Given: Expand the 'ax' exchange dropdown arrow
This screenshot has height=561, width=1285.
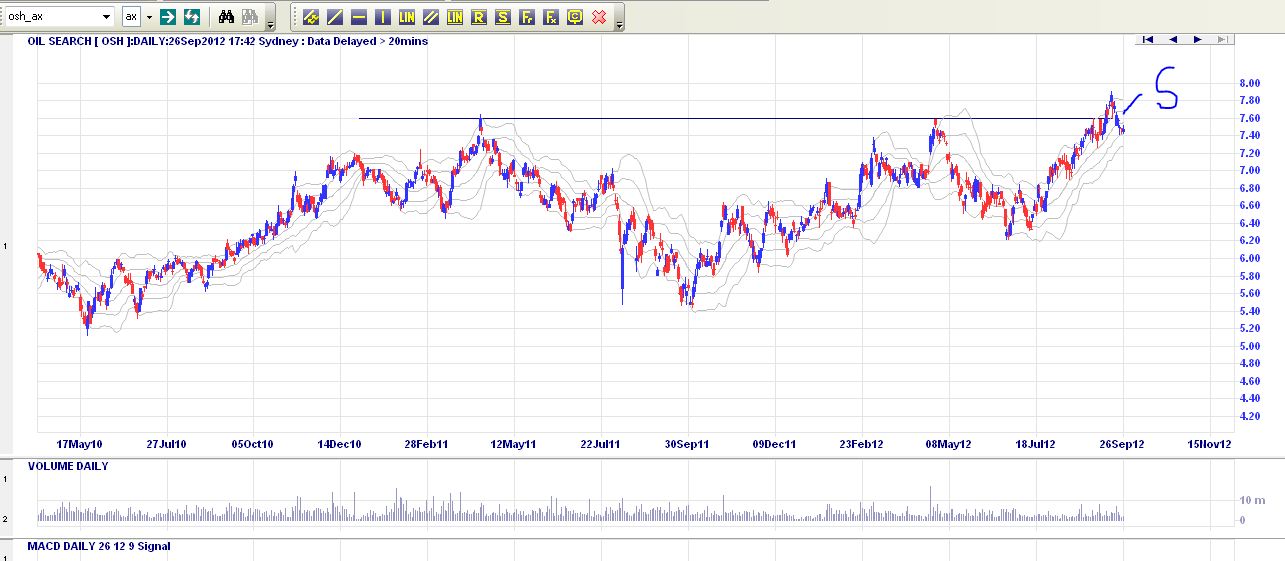Looking at the screenshot, I should pyautogui.click(x=149, y=17).
